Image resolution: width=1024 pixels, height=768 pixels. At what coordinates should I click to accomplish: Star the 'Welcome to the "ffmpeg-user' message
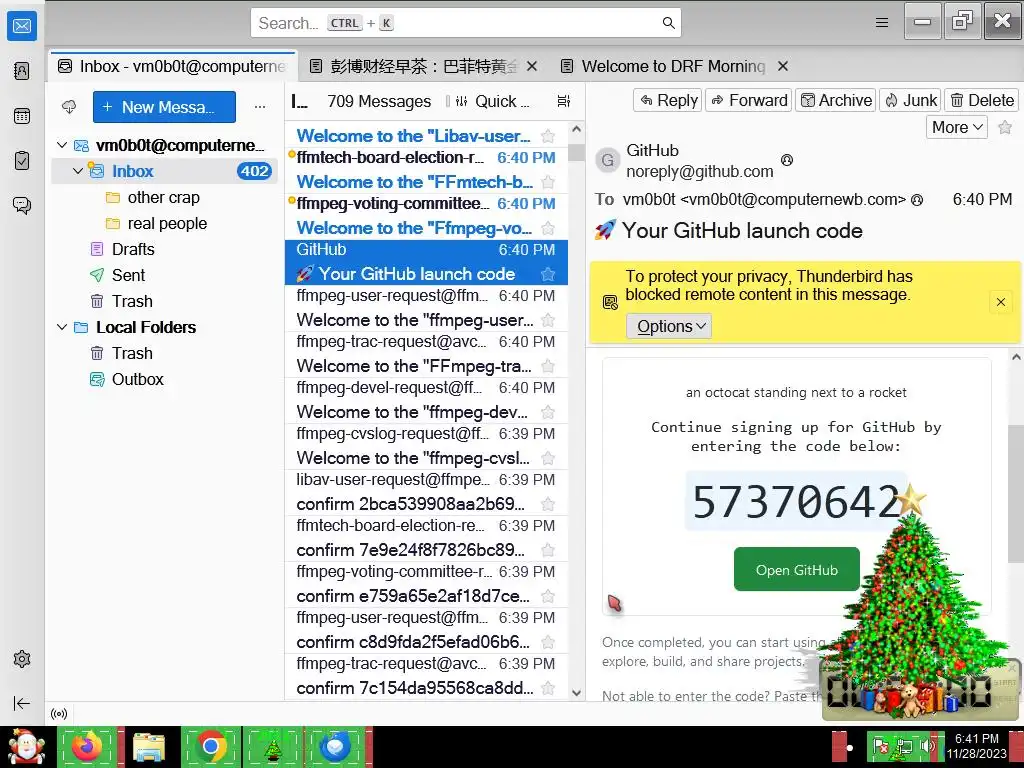[548, 320]
